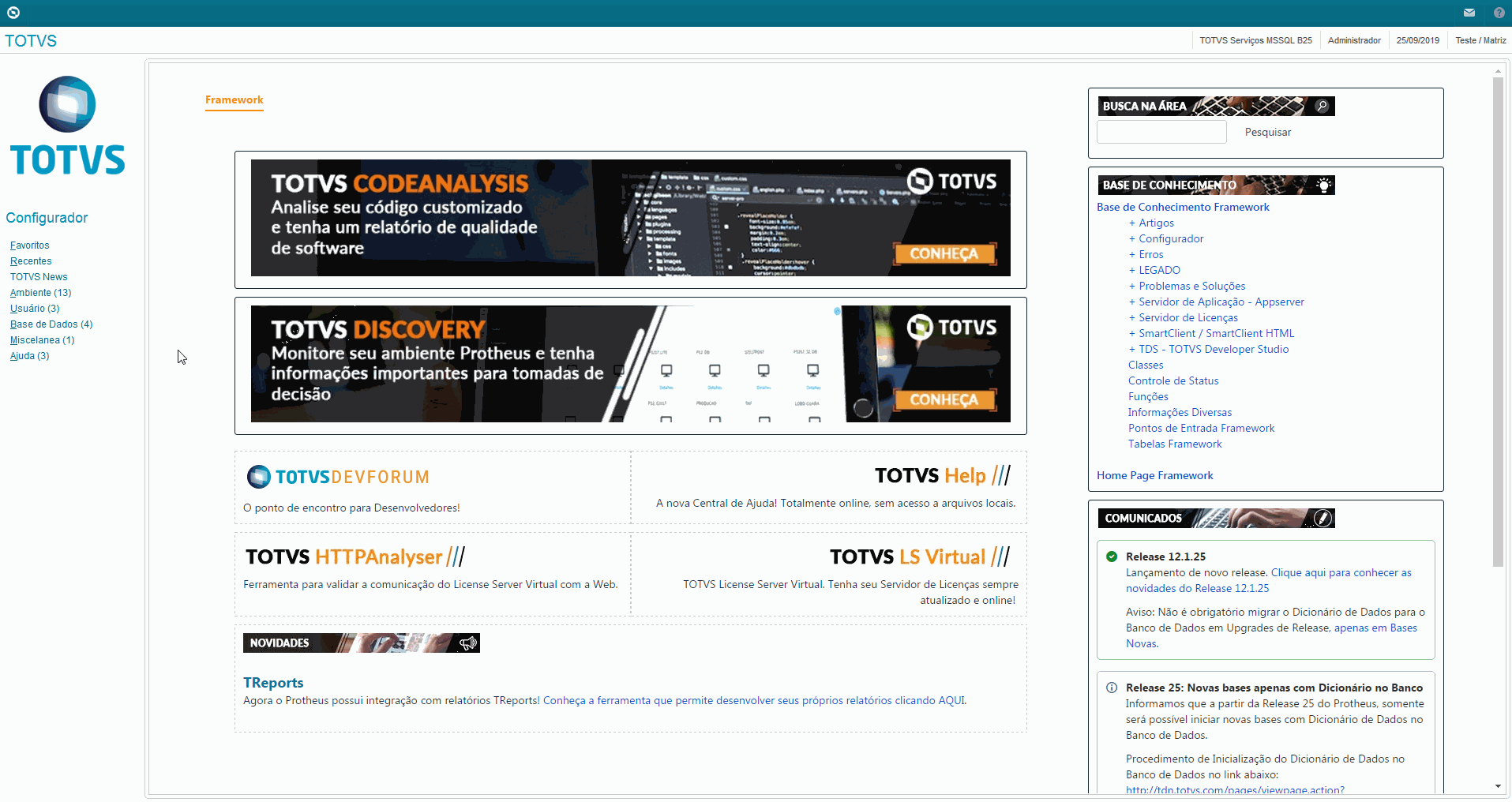Click CONHEÇA button on Discovery banner
1512x802 pixels.
point(944,399)
